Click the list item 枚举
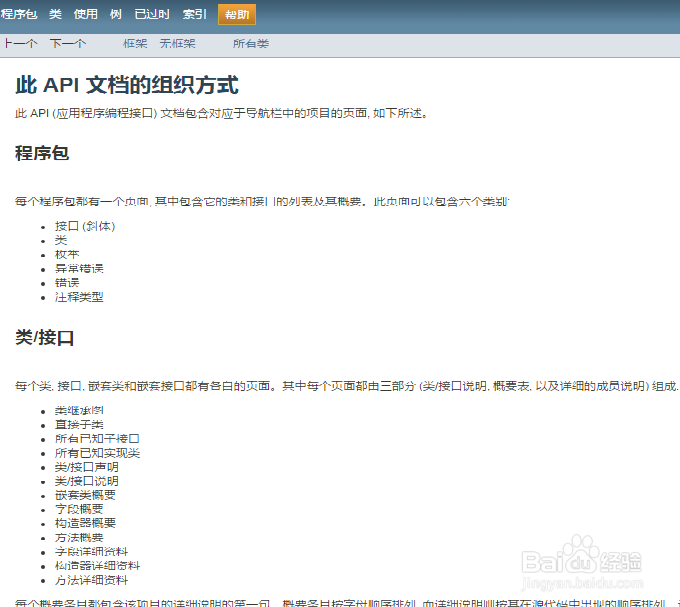Viewport: 680px width, 607px height. tap(67, 255)
